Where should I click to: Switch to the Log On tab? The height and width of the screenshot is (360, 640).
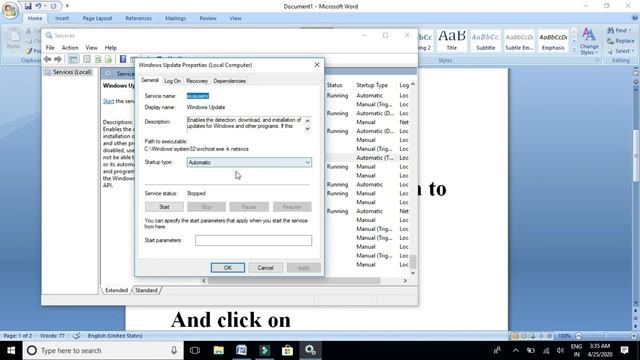172,81
